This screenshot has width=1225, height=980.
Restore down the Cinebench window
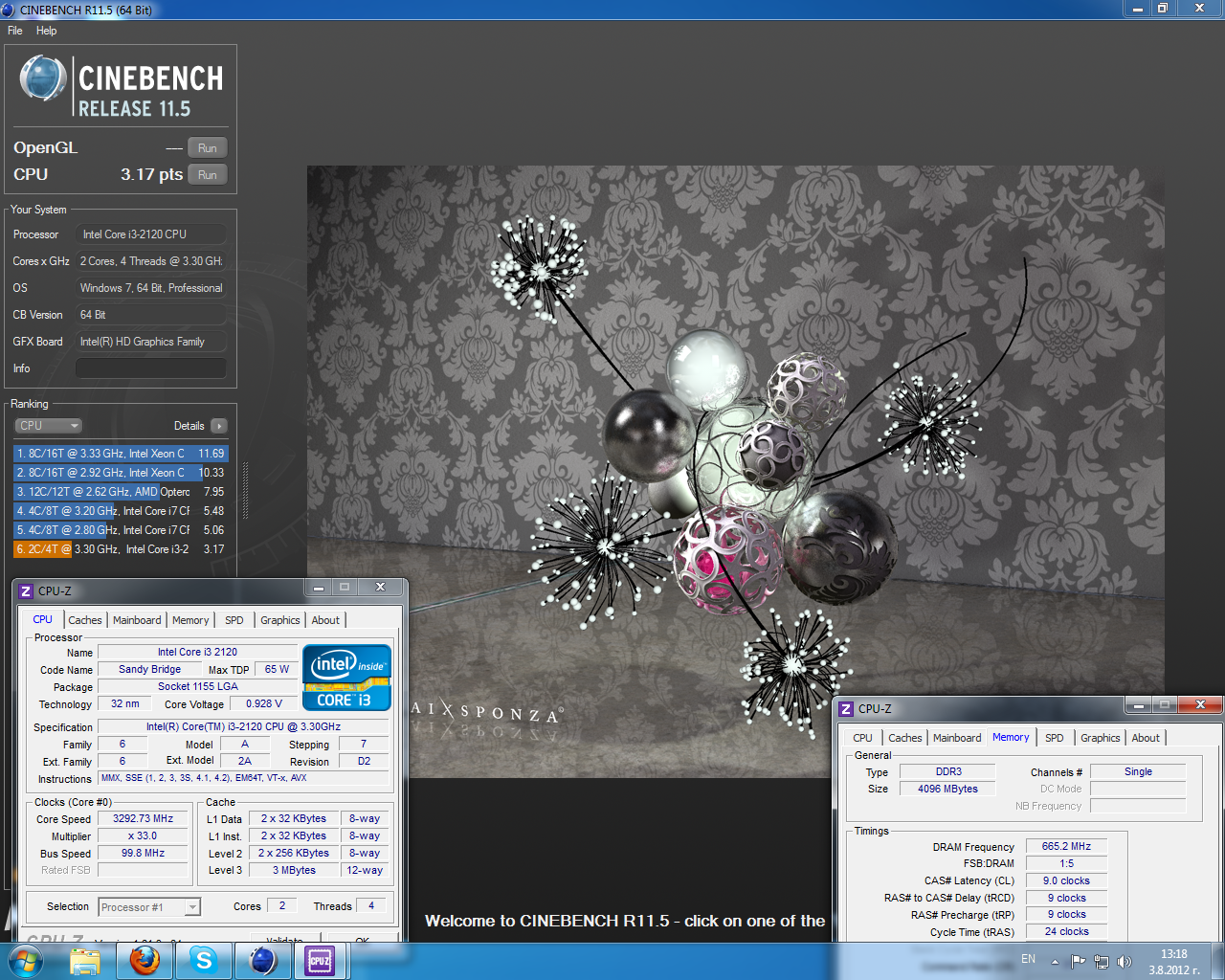(1163, 8)
